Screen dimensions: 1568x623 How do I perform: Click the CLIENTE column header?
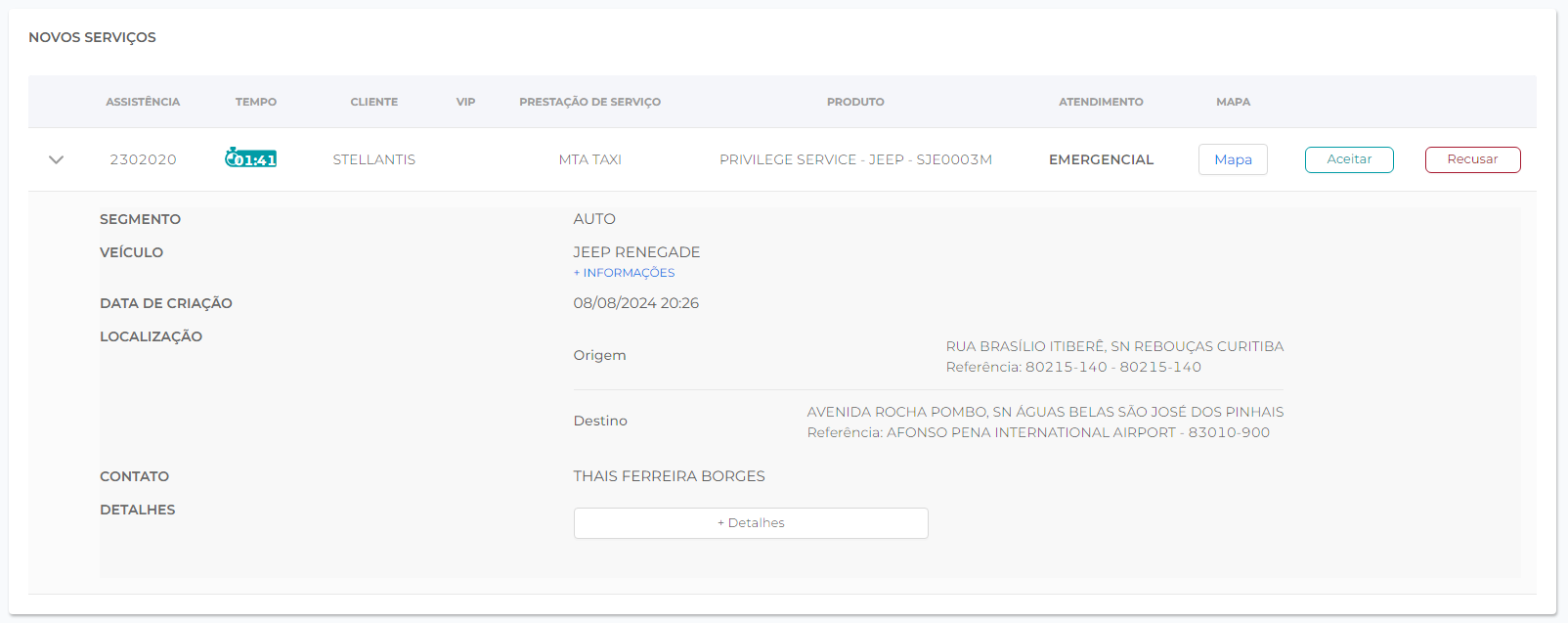coord(374,102)
